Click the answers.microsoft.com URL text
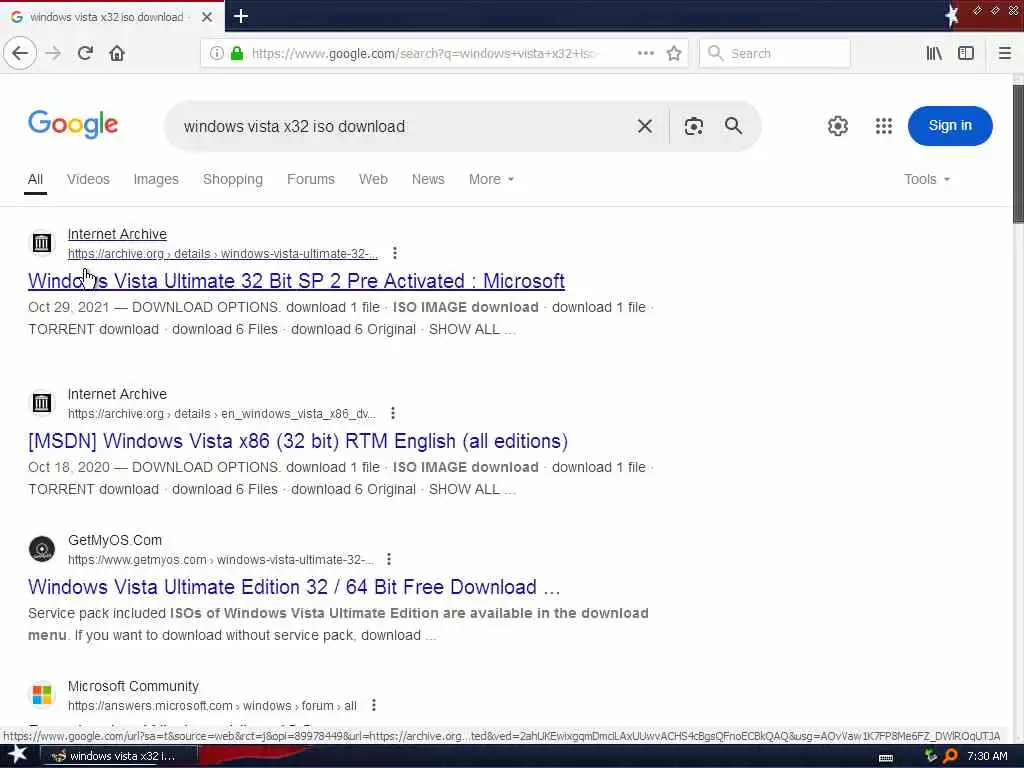The width and height of the screenshot is (1024, 768). 212,706
